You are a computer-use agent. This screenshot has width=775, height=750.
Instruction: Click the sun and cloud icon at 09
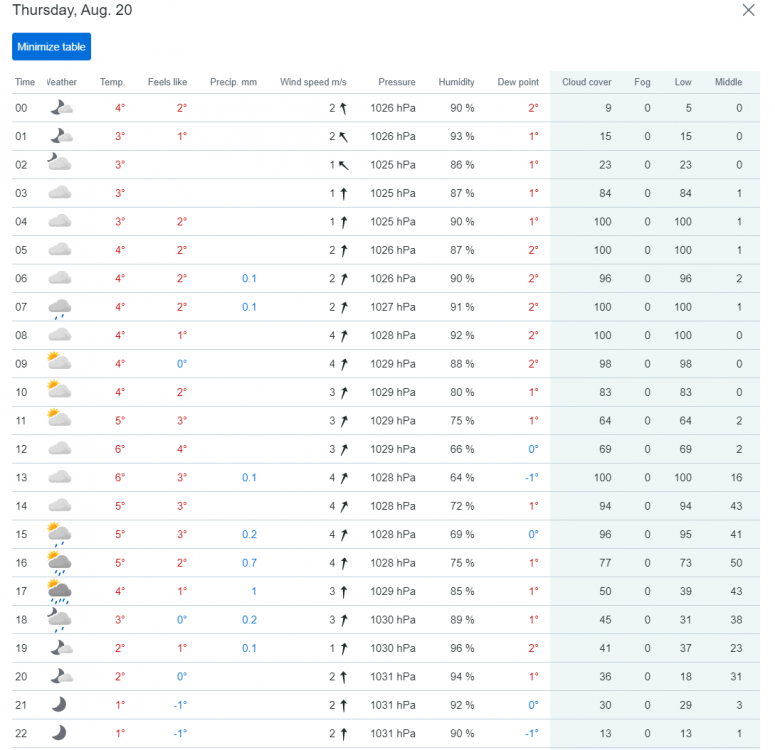(59, 363)
